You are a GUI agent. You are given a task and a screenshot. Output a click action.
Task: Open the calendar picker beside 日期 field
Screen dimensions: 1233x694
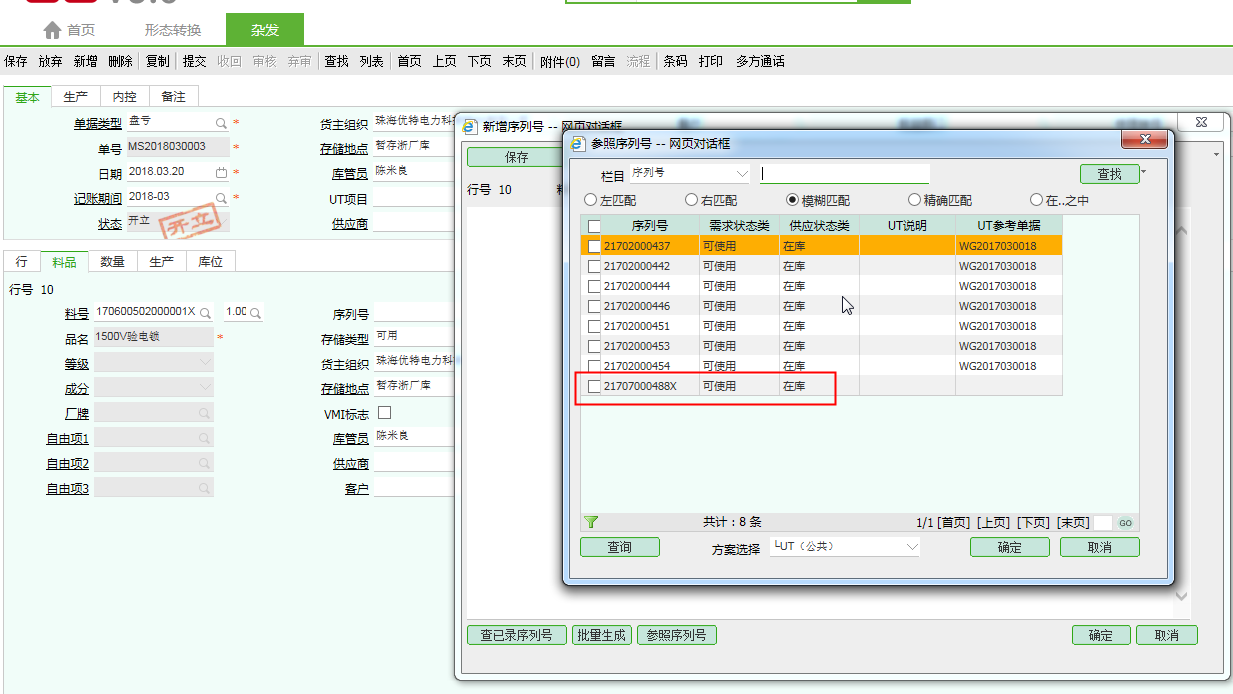[x=221, y=172]
